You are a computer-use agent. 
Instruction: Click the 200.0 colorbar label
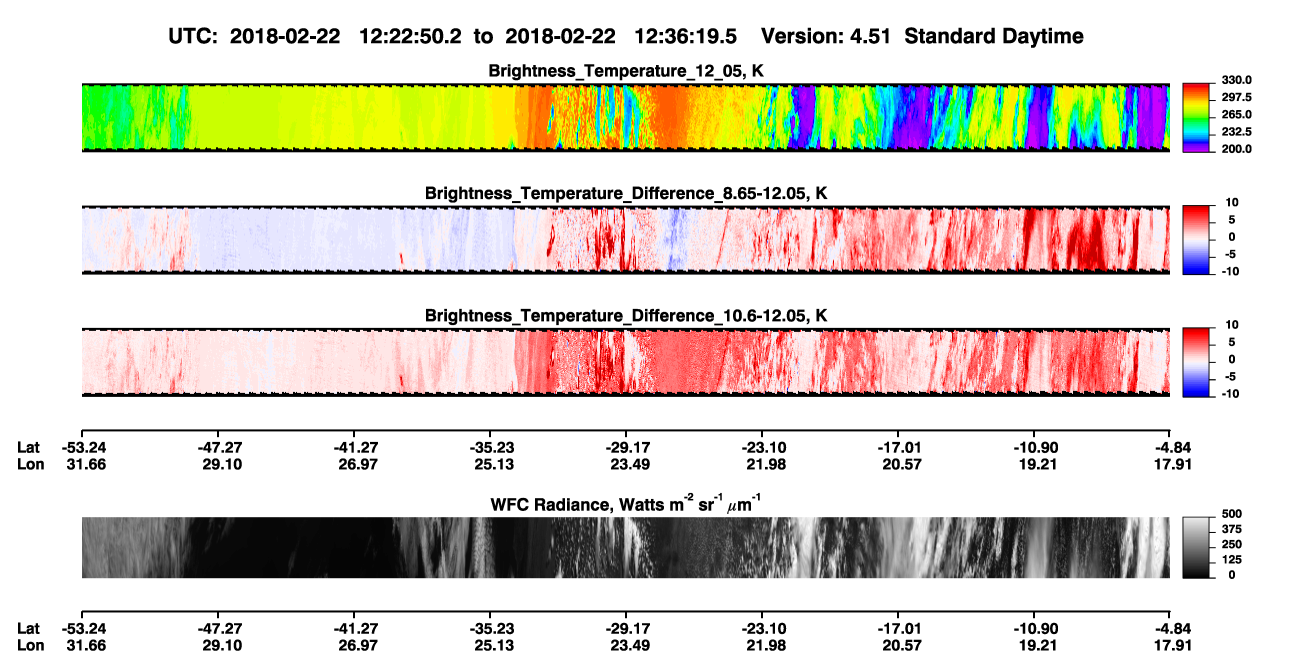click(1236, 149)
